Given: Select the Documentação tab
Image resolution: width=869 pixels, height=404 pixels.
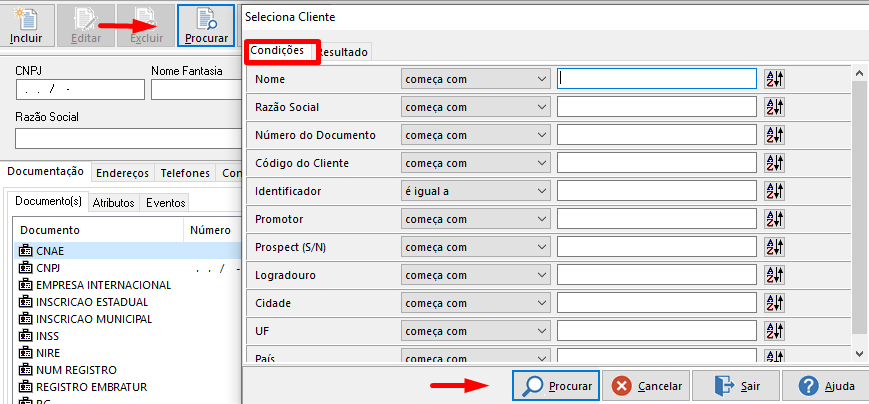Looking at the screenshot, I should pyautogui.click(x=45, y=171).
